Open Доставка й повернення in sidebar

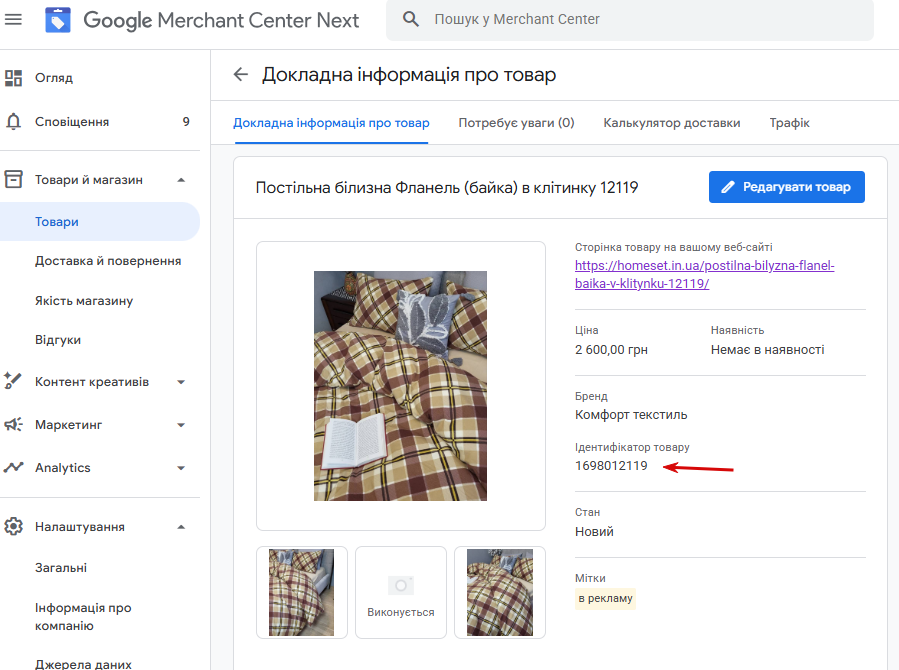(108, 261)
